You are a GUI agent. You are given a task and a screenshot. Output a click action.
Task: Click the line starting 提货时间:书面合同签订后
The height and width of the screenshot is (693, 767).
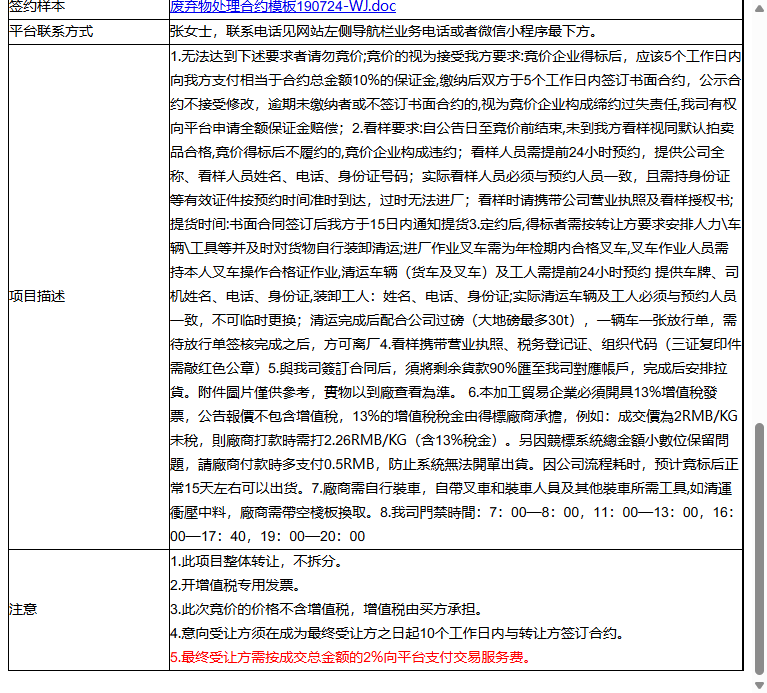455,224
